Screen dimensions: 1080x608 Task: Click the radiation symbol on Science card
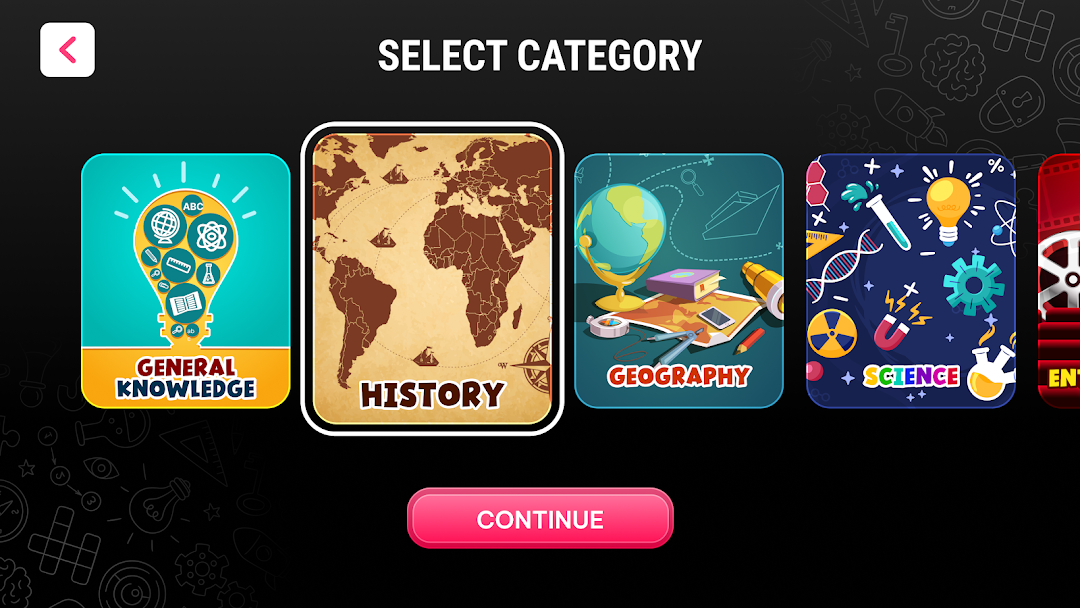832,333
